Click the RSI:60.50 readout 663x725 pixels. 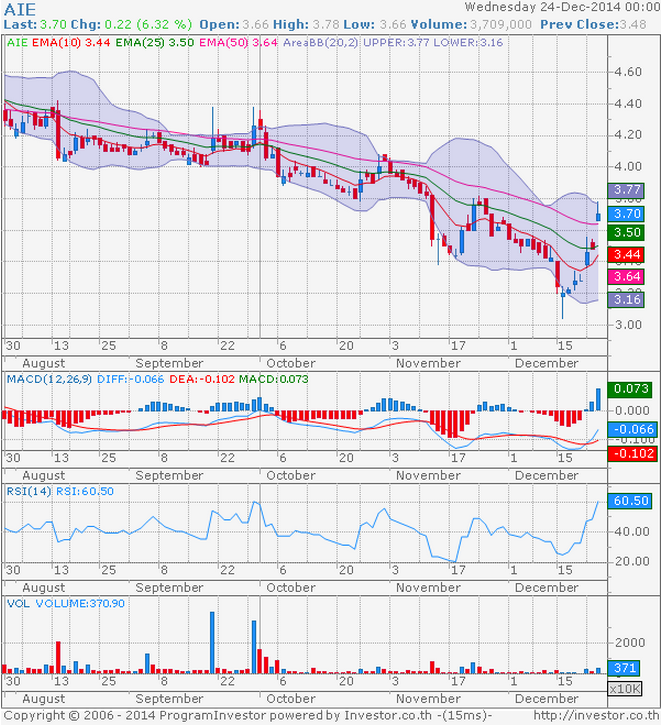(x=85, y=492)
